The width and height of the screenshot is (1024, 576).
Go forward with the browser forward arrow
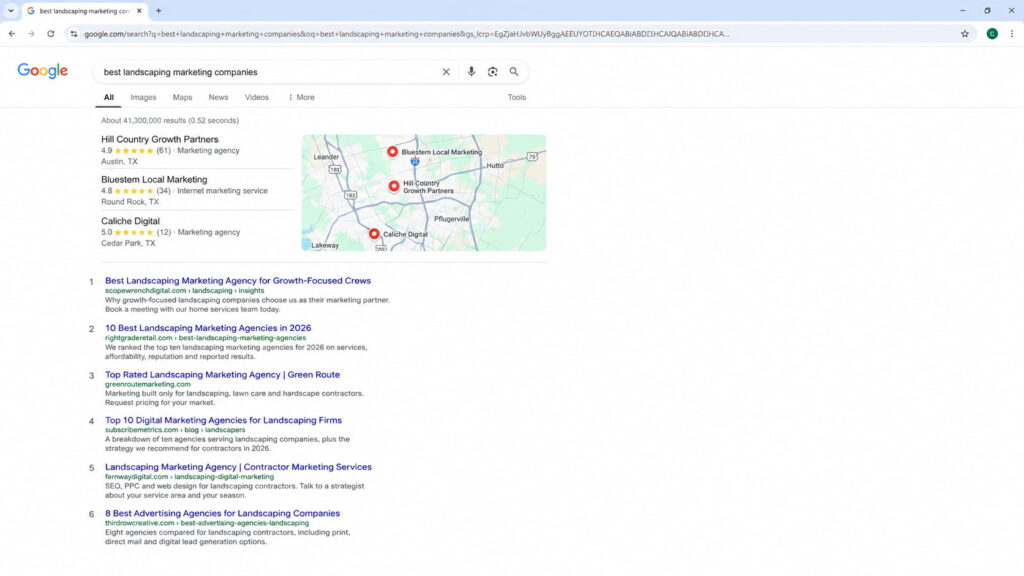pos(31,33)
